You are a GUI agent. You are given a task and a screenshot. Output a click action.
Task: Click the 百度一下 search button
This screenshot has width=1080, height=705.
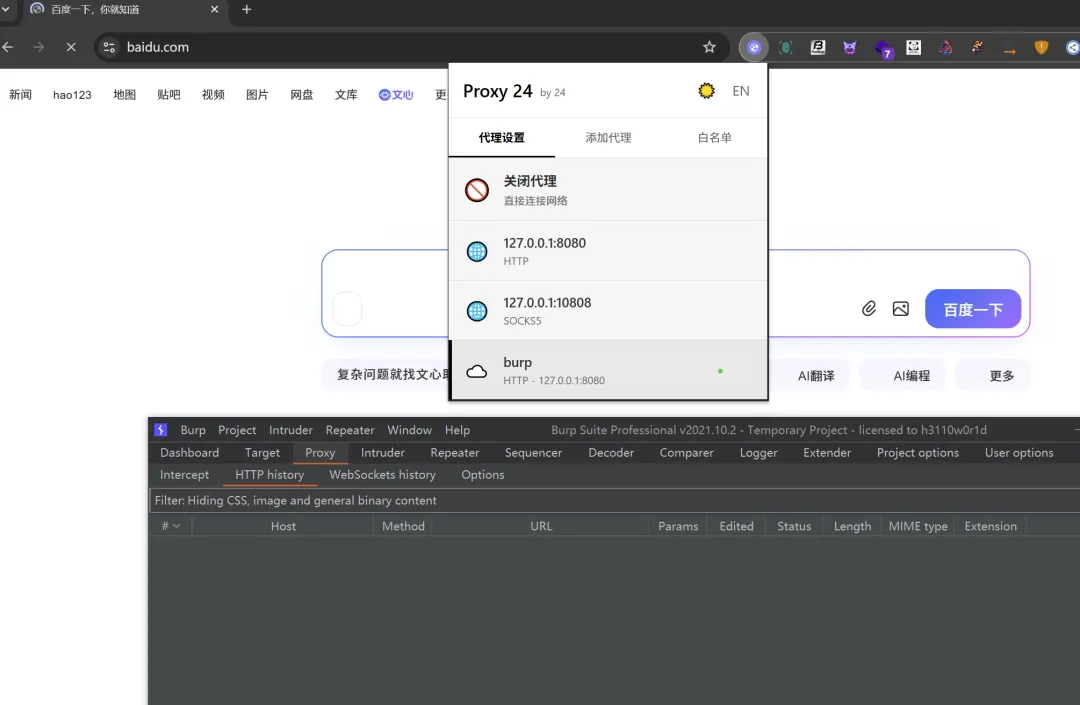pos(973,309)
